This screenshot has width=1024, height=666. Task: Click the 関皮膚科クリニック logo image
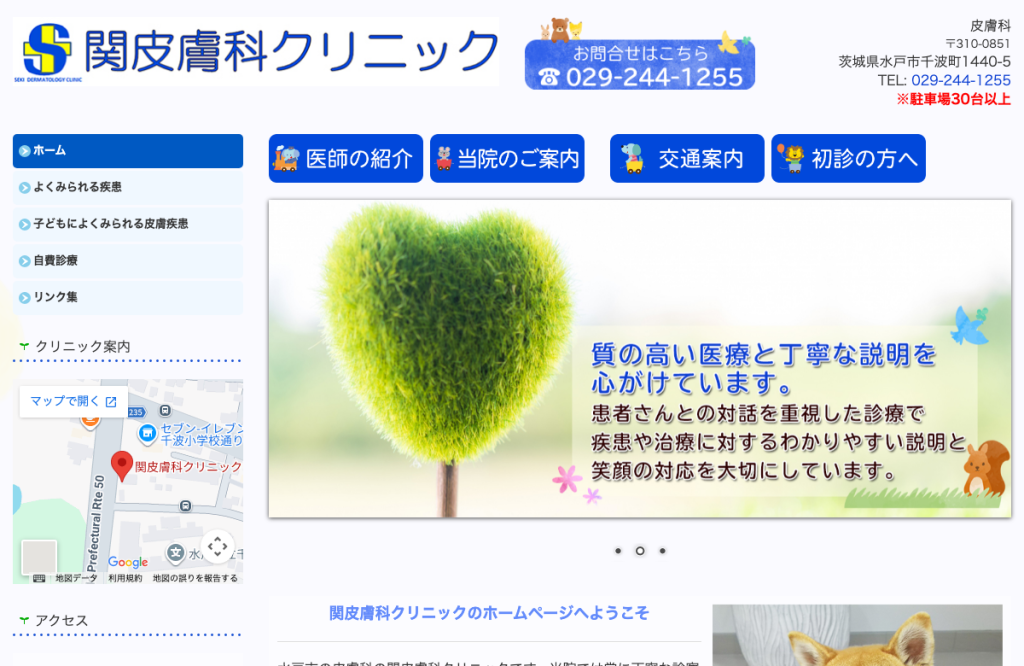(x=255, y=52)
